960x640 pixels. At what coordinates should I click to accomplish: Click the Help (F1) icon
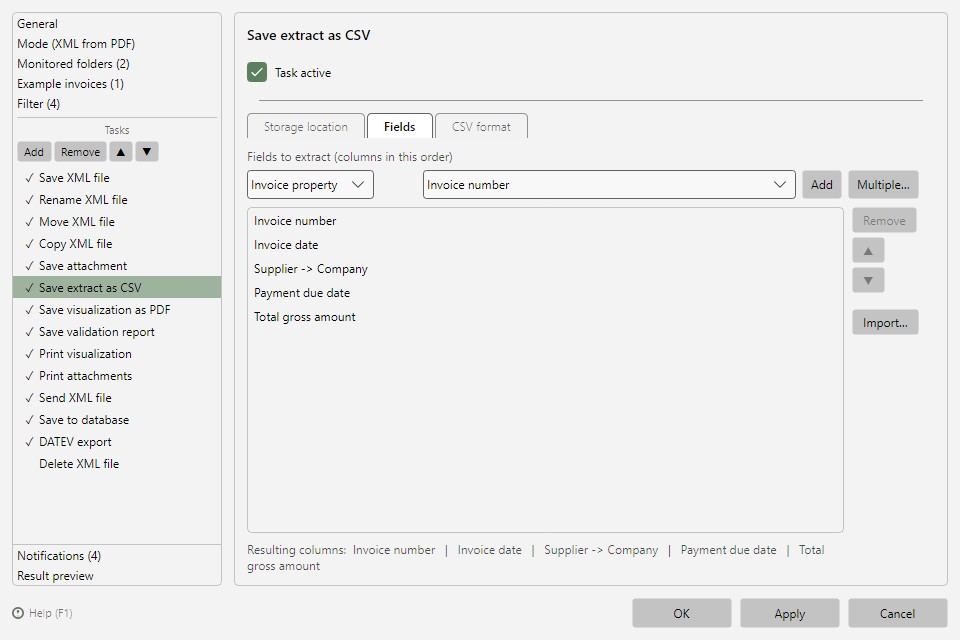point(18,613)
